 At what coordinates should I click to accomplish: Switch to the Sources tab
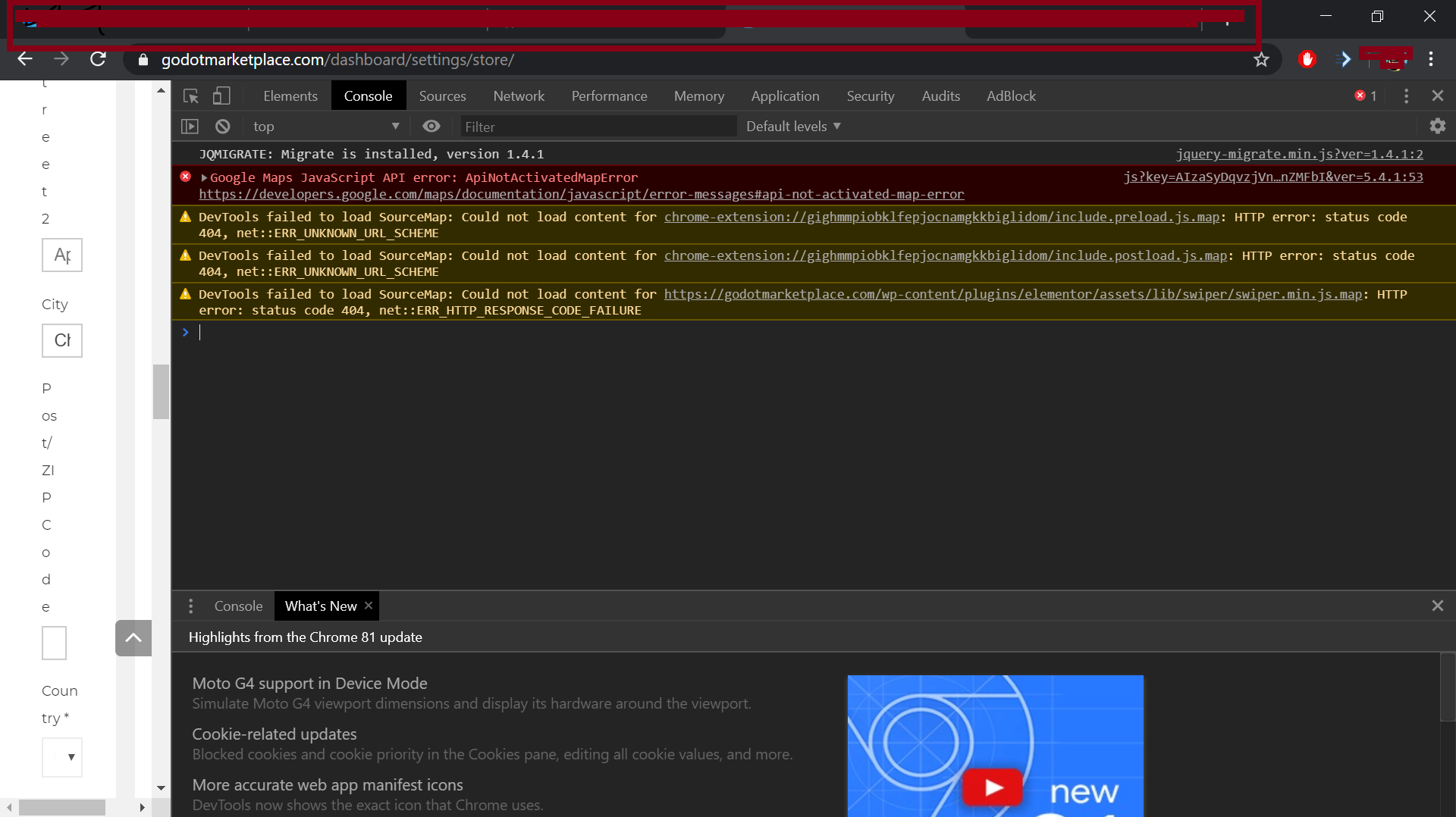[x=442, y=95]
